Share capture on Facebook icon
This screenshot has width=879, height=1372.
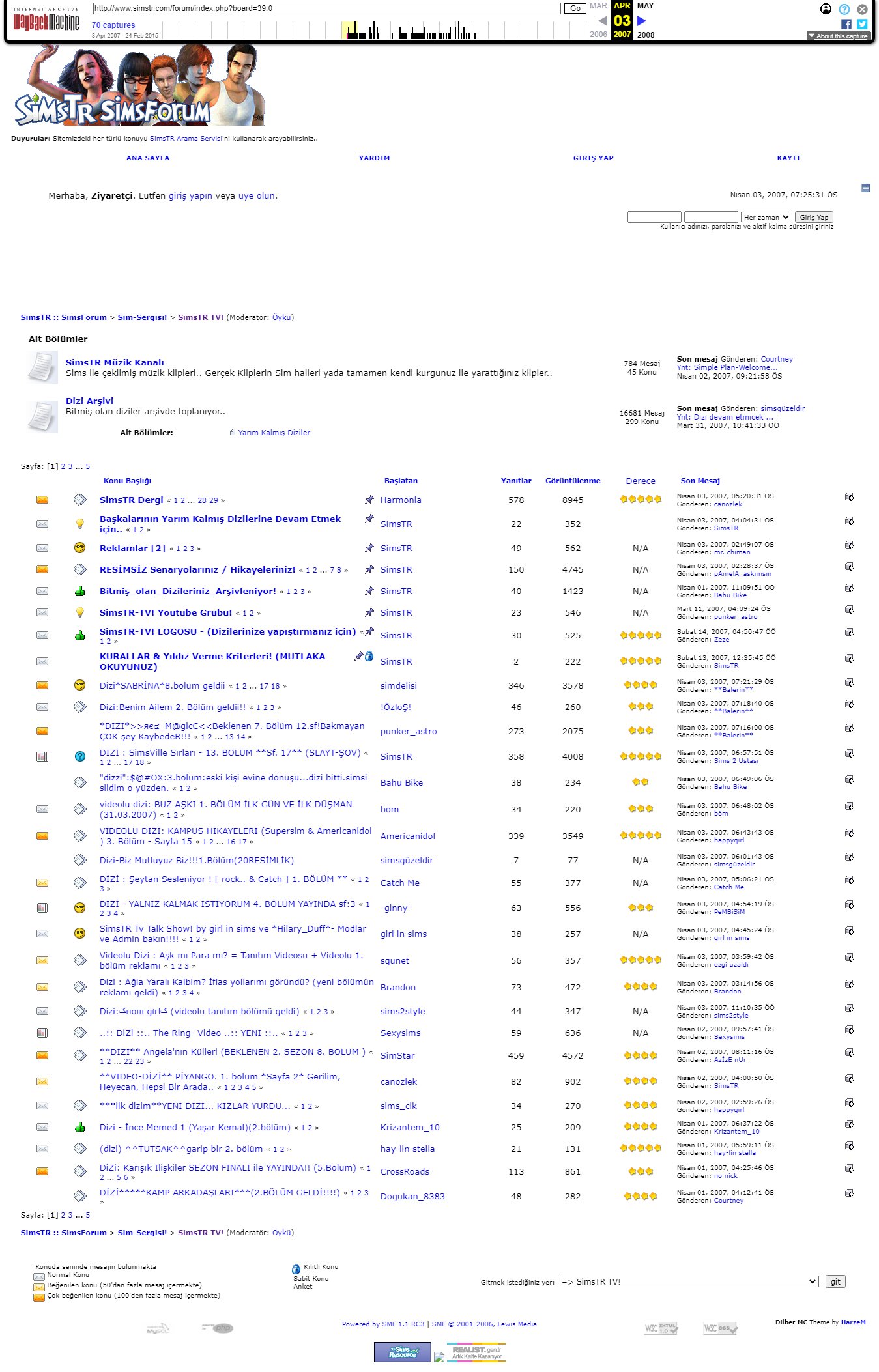[846, 24]
